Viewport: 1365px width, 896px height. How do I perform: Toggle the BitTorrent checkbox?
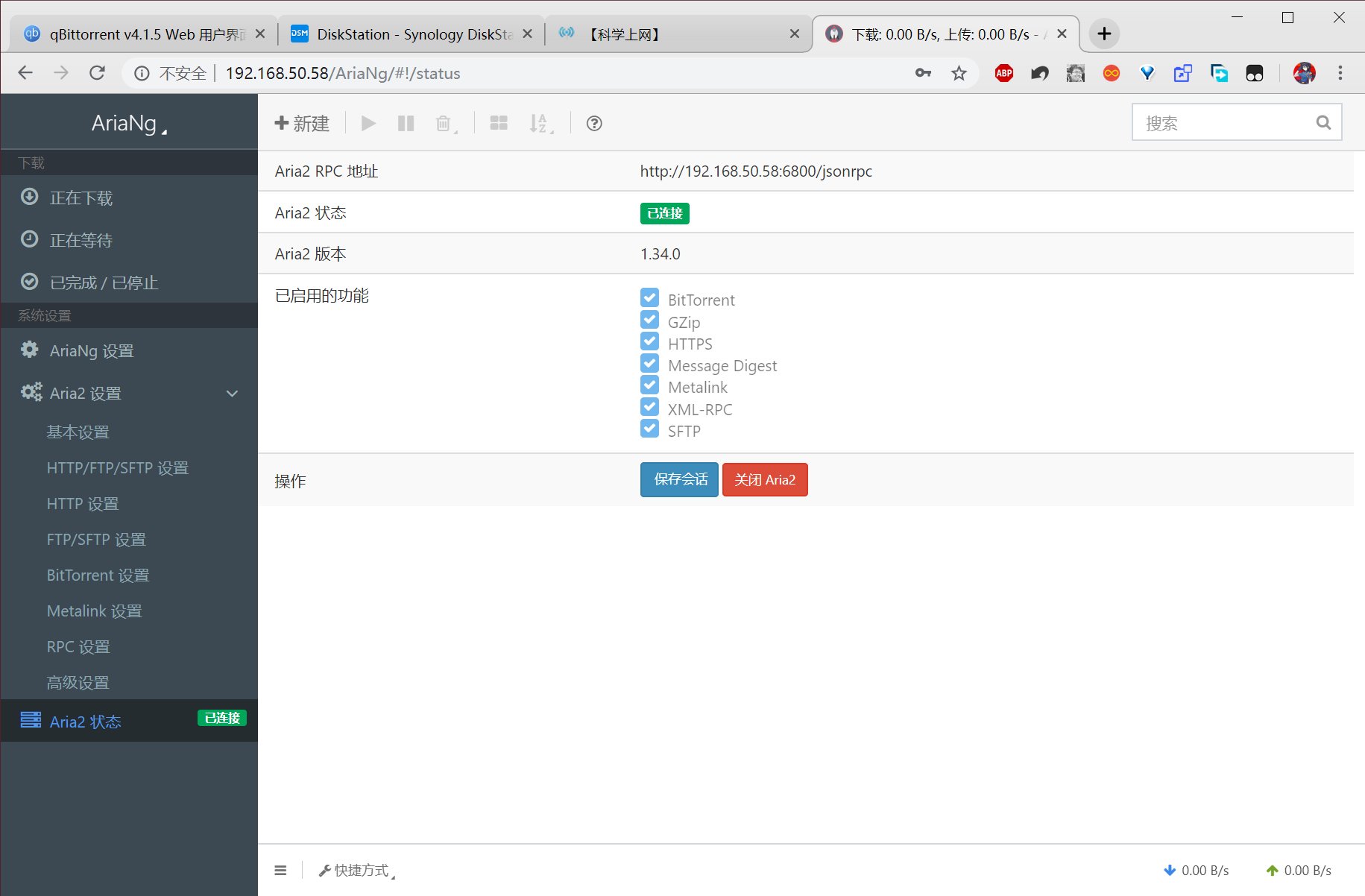click(649, 298)
